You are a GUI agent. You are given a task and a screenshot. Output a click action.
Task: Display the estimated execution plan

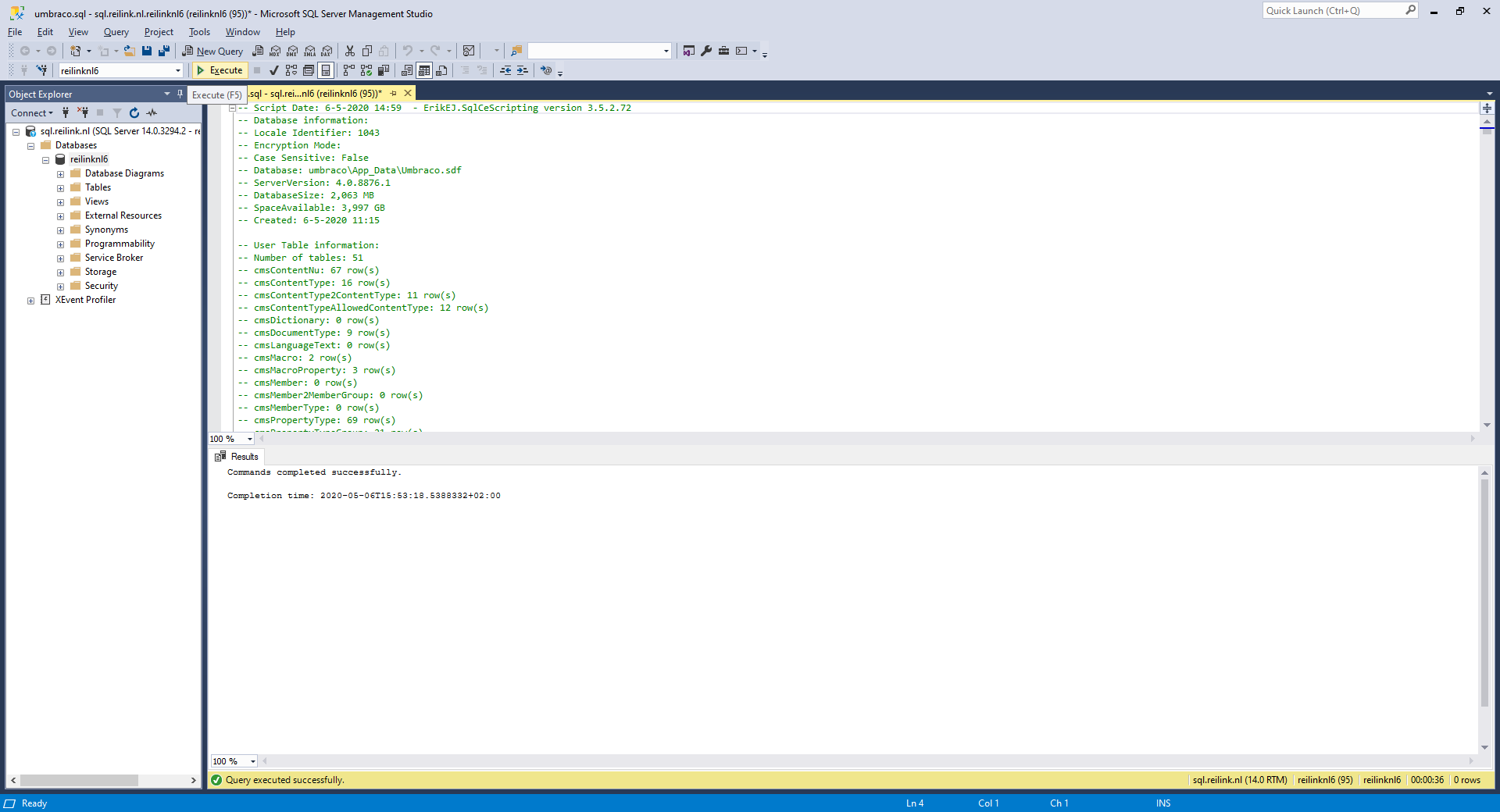tap(291, 70)
